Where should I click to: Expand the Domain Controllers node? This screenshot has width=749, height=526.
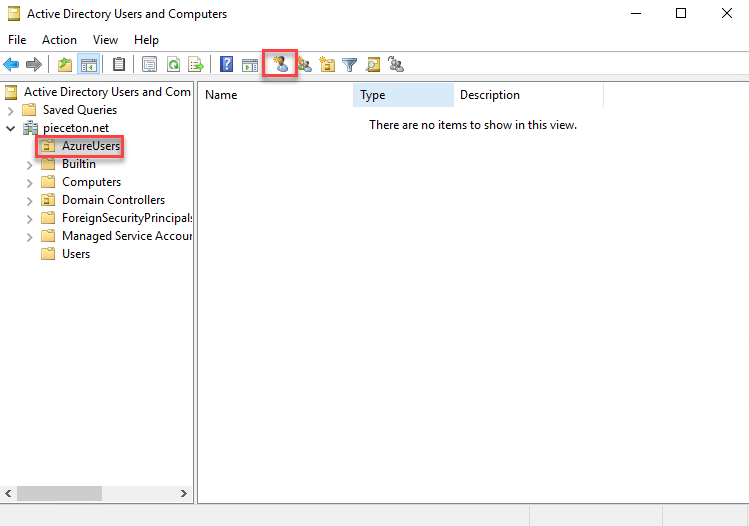pyautogui.click(x=30, y=201)
